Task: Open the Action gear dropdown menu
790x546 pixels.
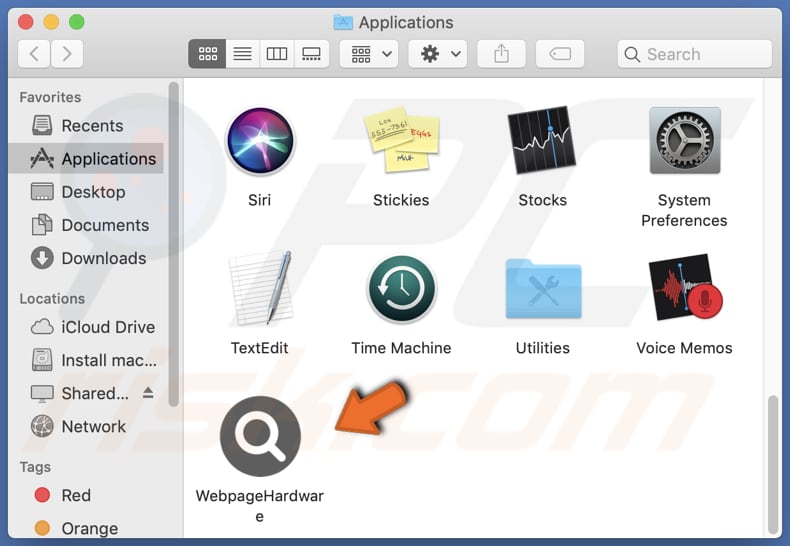Action: [x=437, y=54]
